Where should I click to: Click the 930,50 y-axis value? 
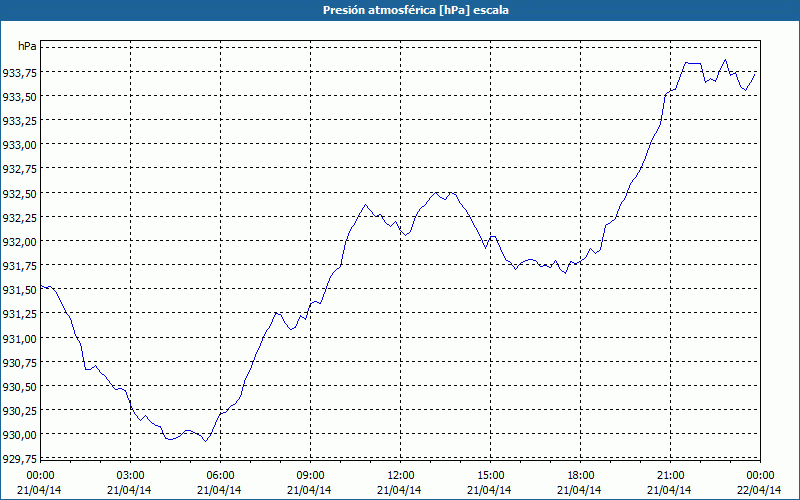click(19, 387)
